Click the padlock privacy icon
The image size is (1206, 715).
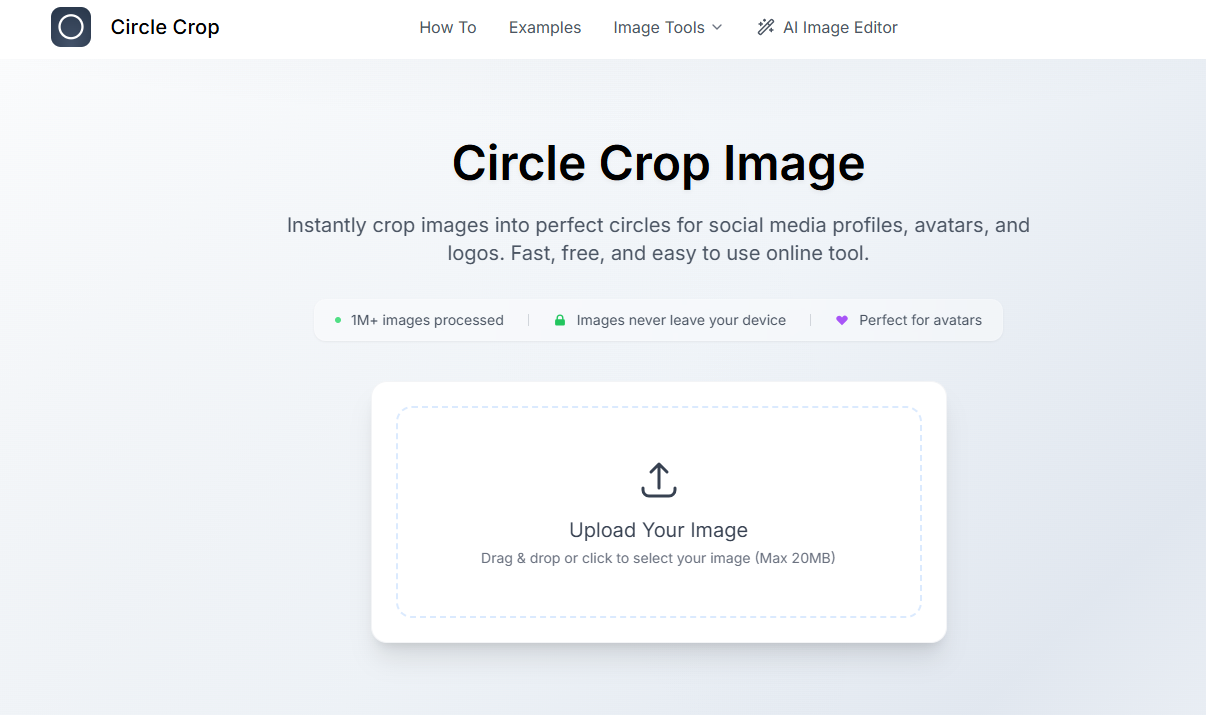pyautogui.click(x=559, y=320)
